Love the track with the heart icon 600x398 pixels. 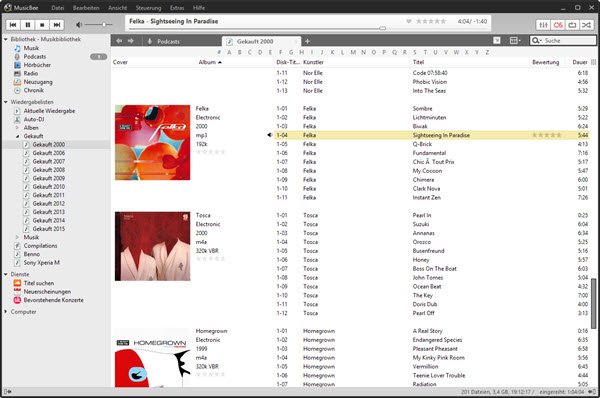(x=409, y=21)
